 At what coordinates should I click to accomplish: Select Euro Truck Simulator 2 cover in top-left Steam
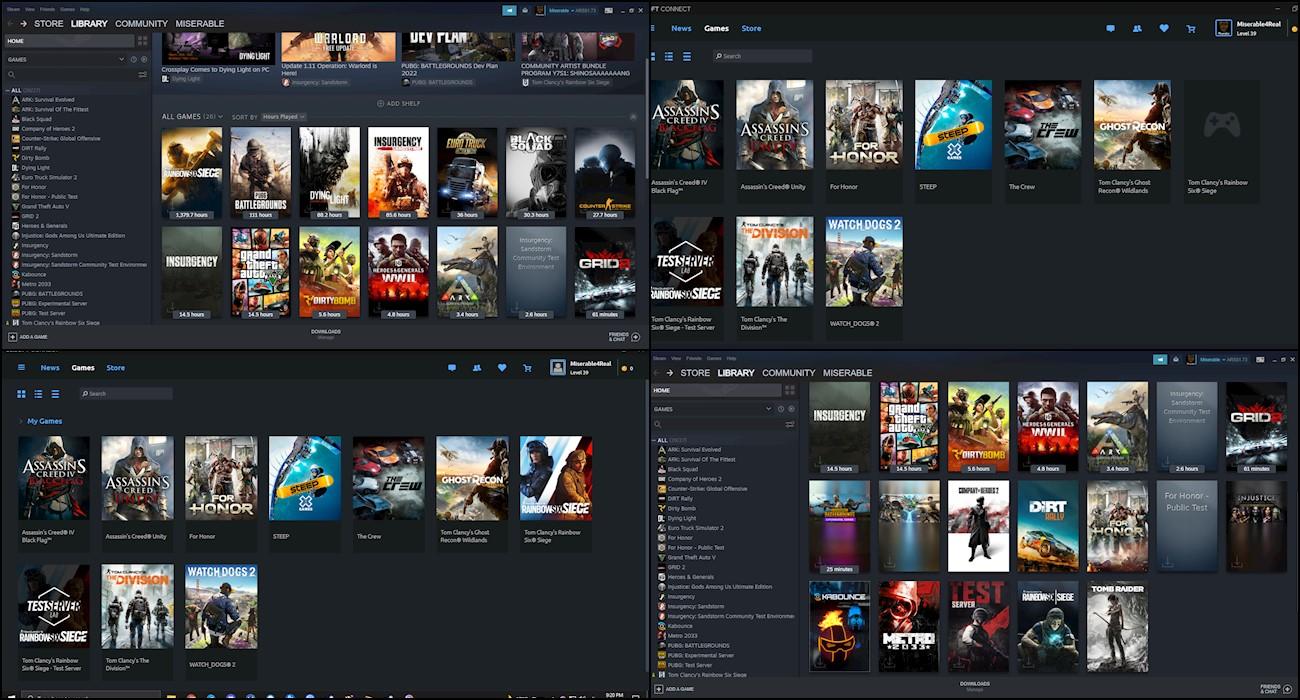click(x=467, y=172)
